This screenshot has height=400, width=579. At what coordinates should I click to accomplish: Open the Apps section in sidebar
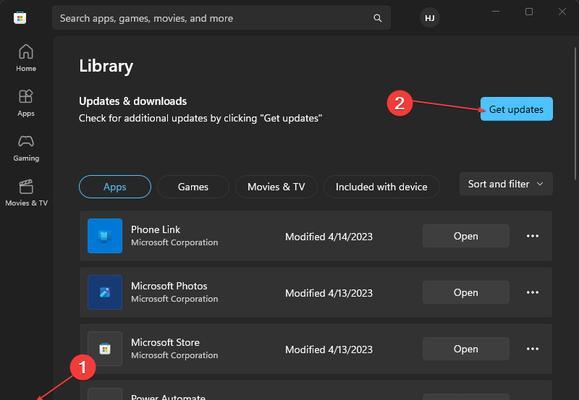pyautogui.click(x=26, y=103)
